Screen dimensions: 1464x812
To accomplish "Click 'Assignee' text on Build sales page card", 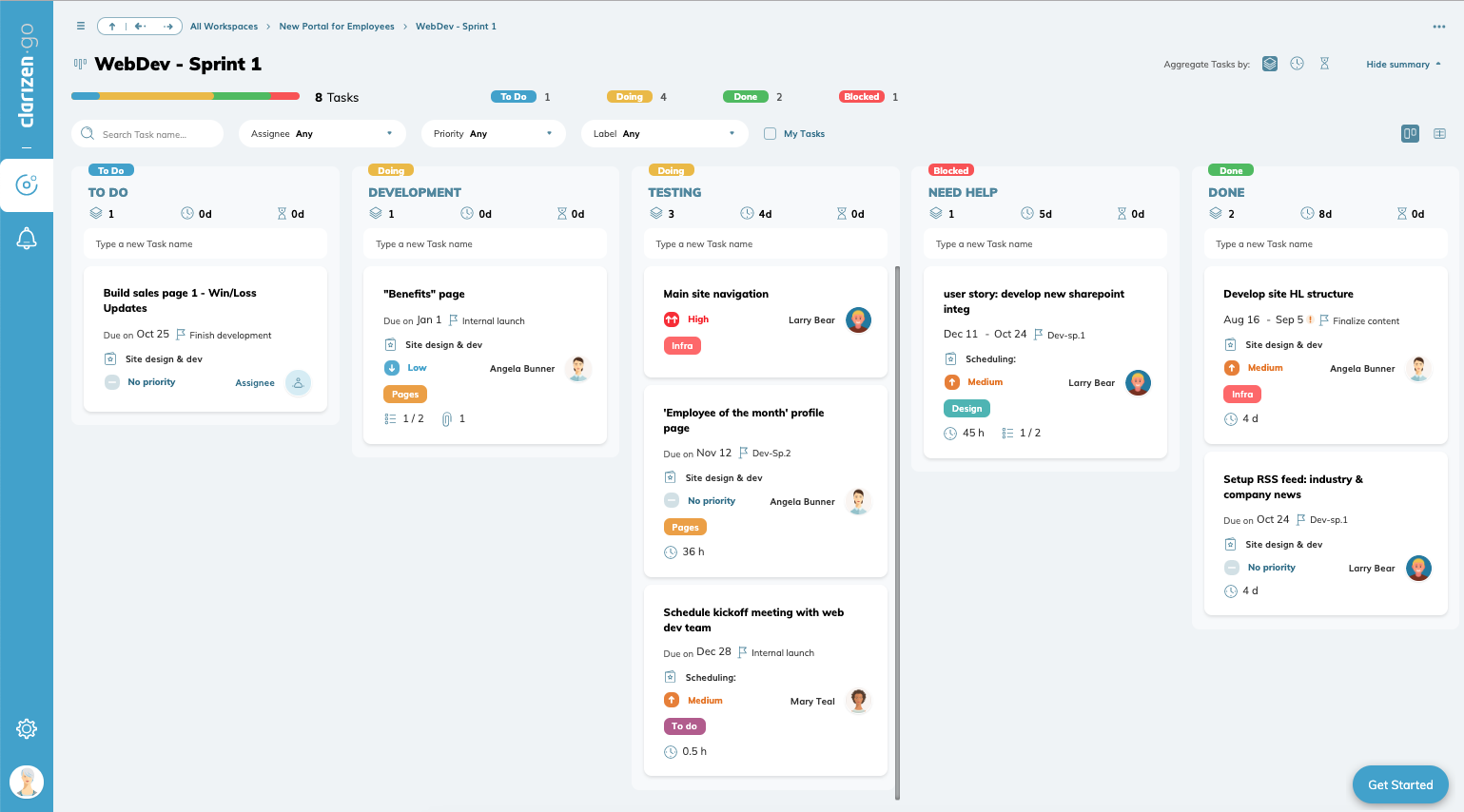I will coord(255,383).
